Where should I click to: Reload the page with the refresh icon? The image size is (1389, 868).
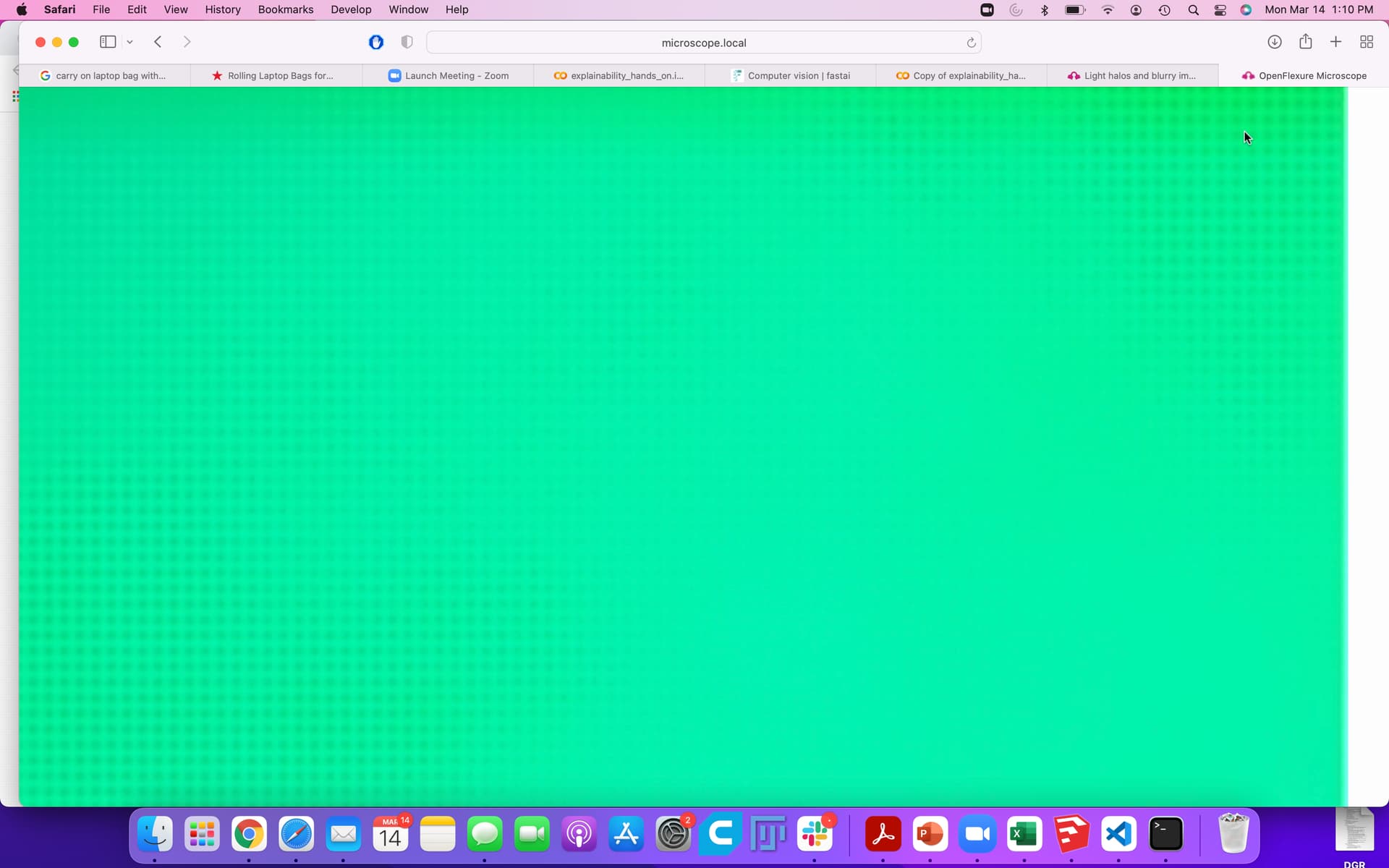tap(971, 43)
